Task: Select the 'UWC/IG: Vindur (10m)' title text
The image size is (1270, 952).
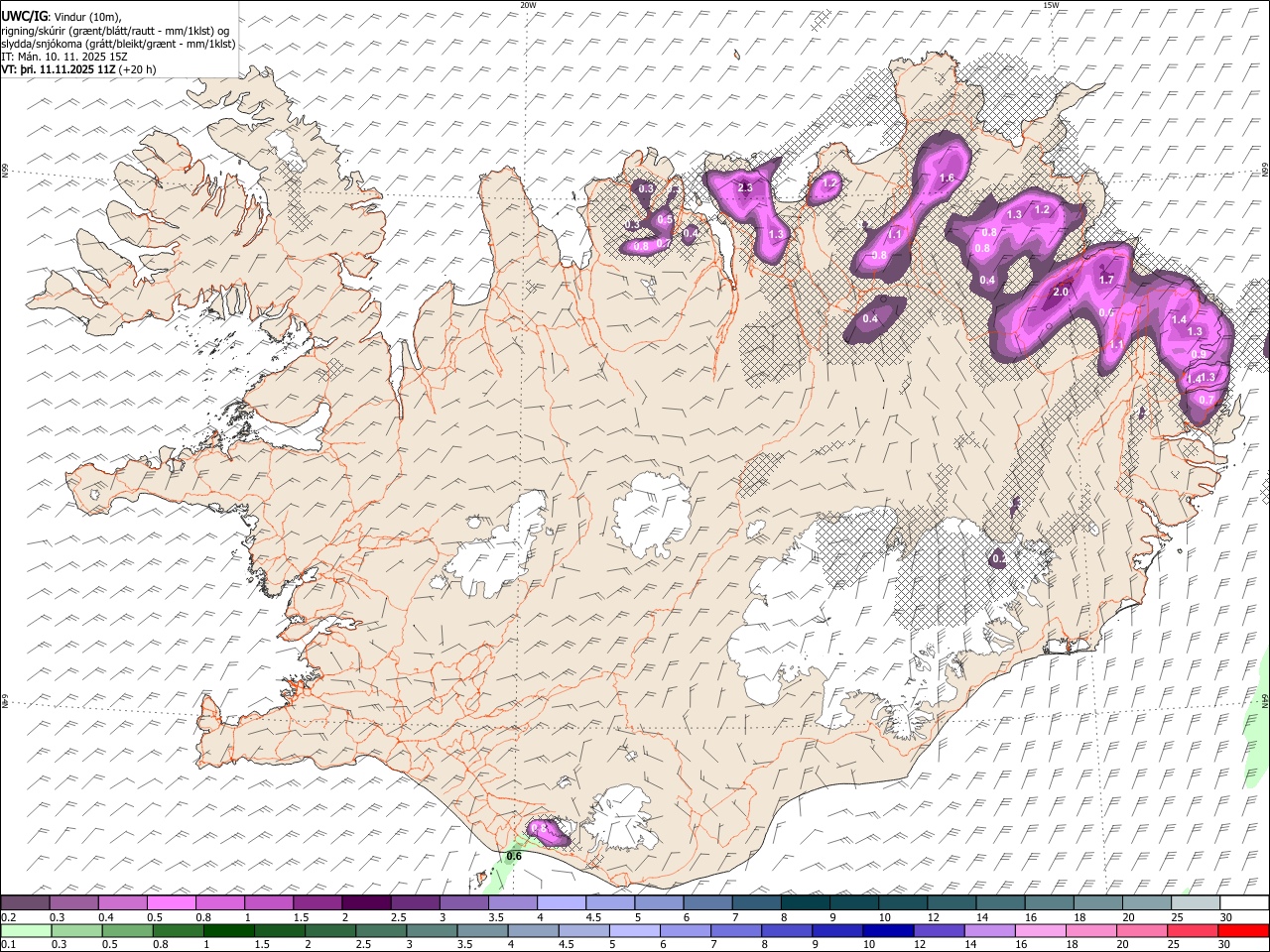Action: tap(62, 16)
